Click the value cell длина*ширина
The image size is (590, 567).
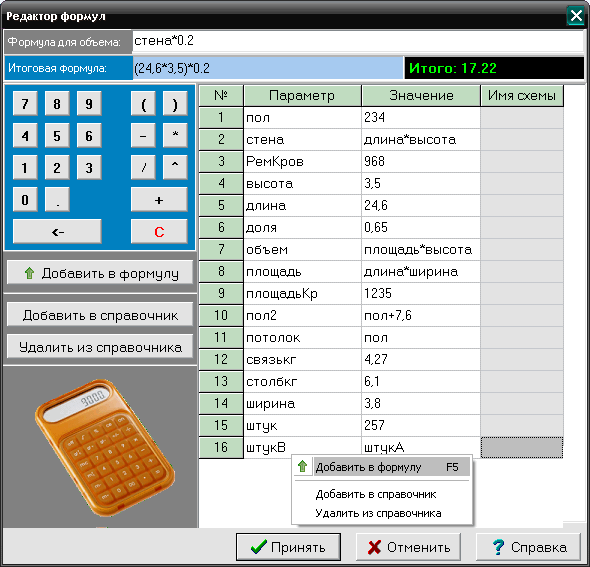click(421, 272)
